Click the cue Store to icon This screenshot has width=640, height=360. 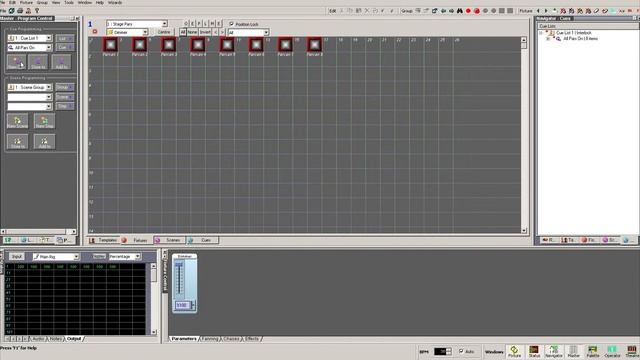pos(38,62)
